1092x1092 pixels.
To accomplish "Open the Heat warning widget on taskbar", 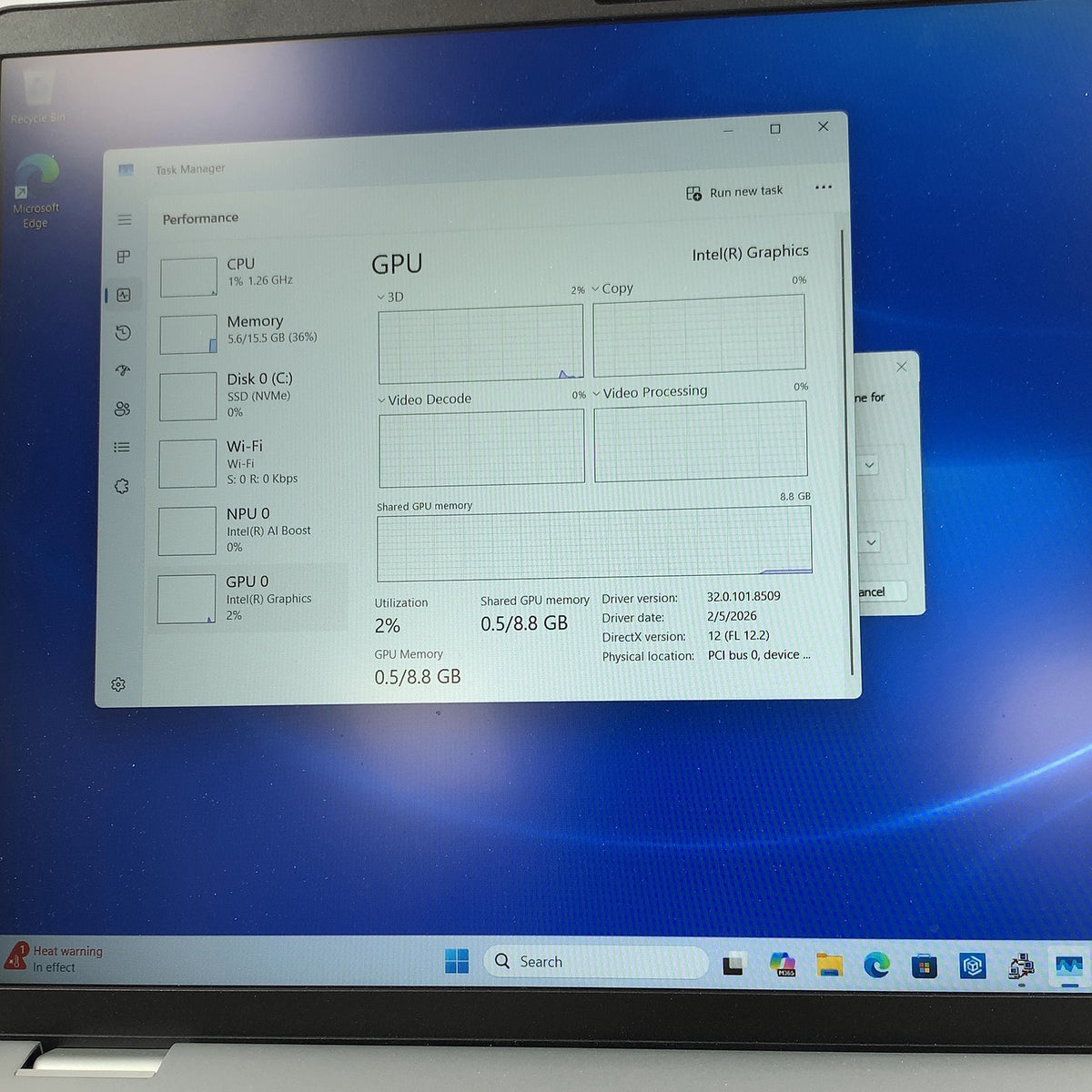I will point(55,958).
